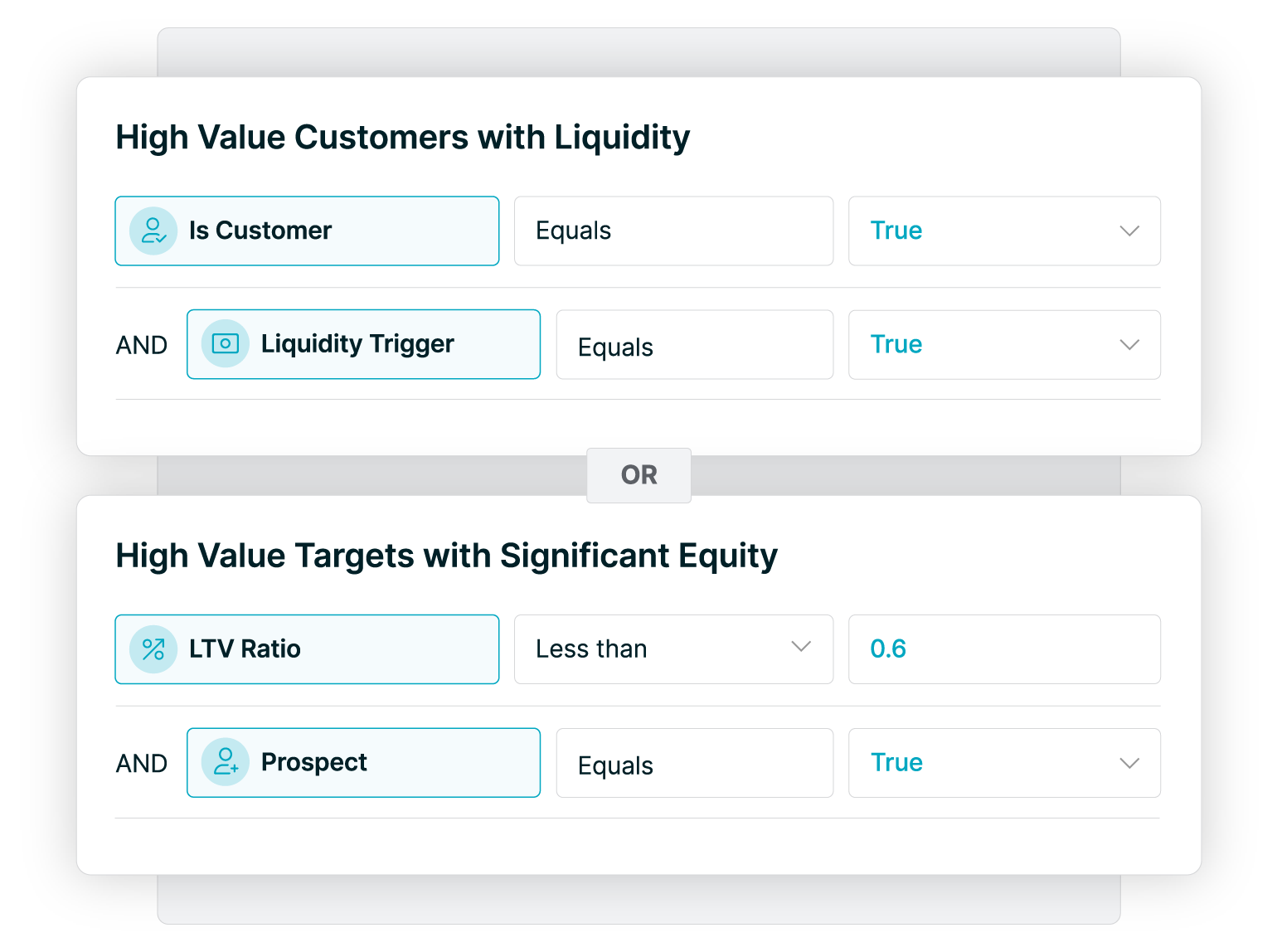Select the Prospect field chip
The width and height of the screenshot is (1277, 952).
(363, 763)
